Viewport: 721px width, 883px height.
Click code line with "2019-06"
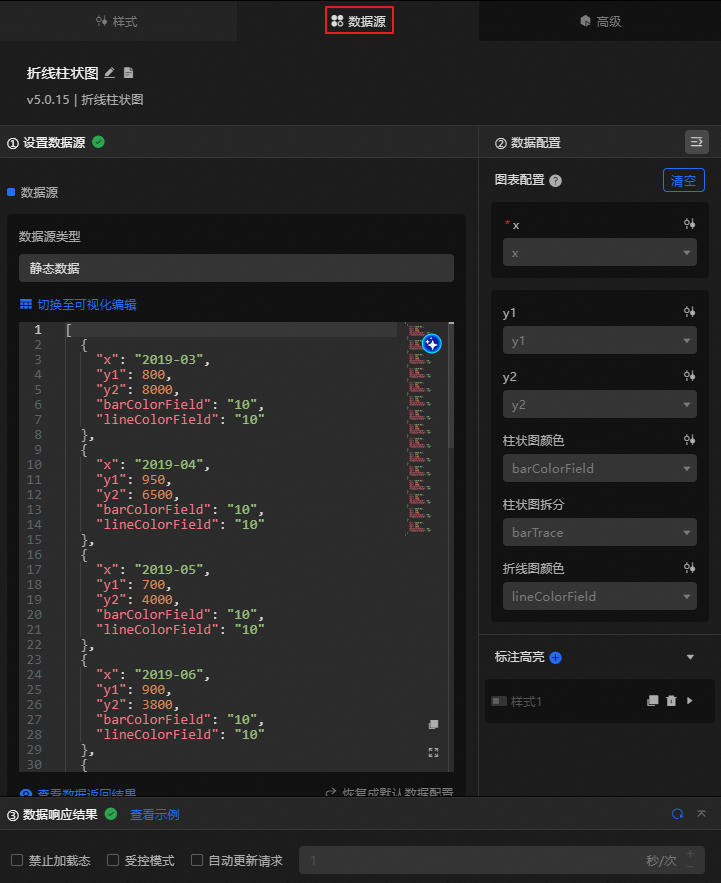point(152,674)
